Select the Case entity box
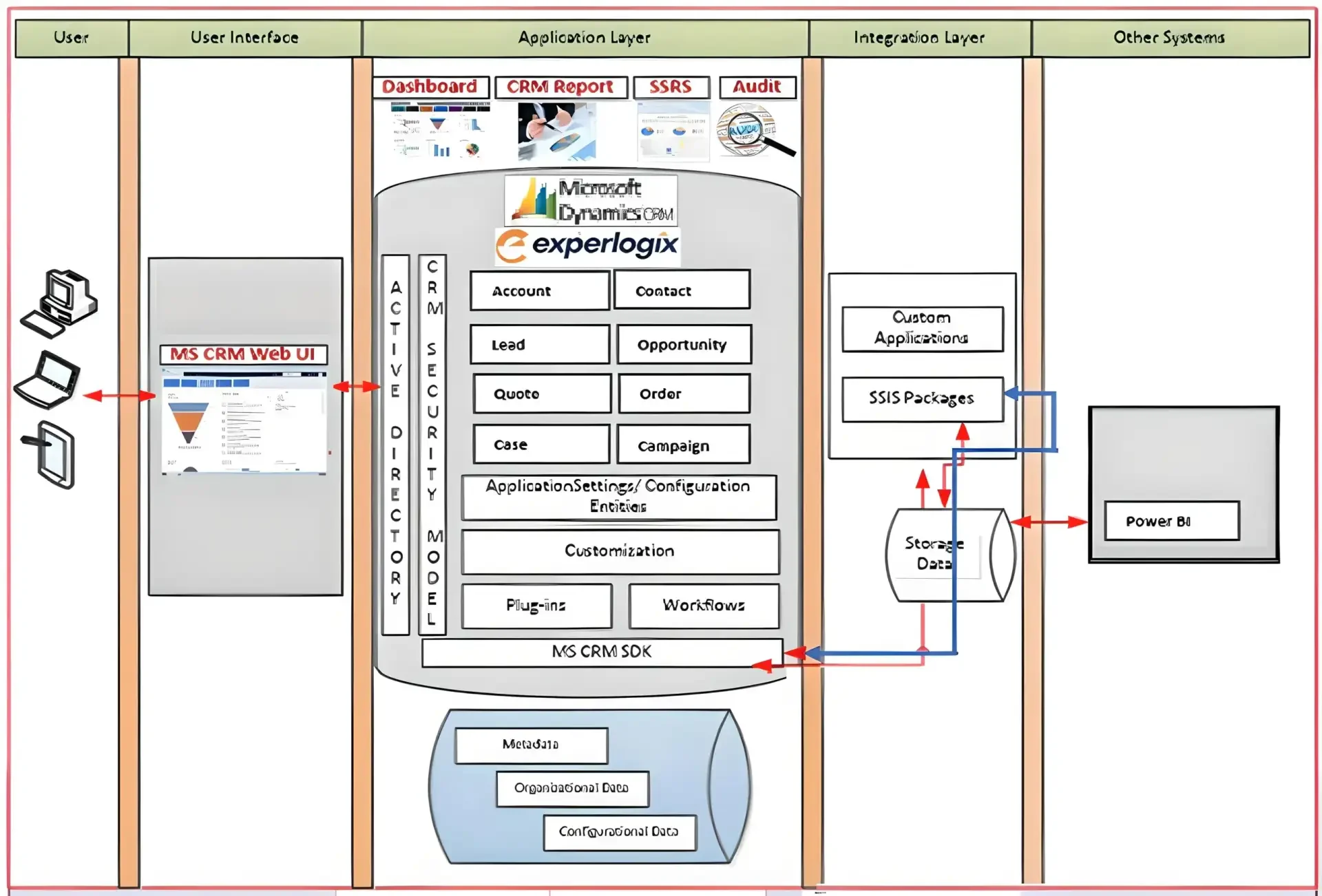The width and height of the screenshot is (1322, 896). click(541, 445)
